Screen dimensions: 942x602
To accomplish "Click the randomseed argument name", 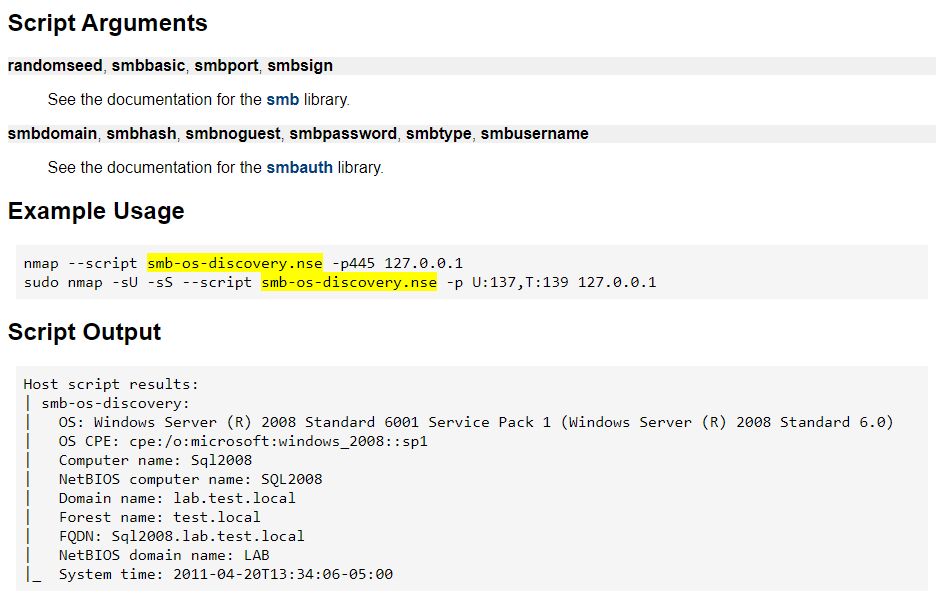I will 55,65.
